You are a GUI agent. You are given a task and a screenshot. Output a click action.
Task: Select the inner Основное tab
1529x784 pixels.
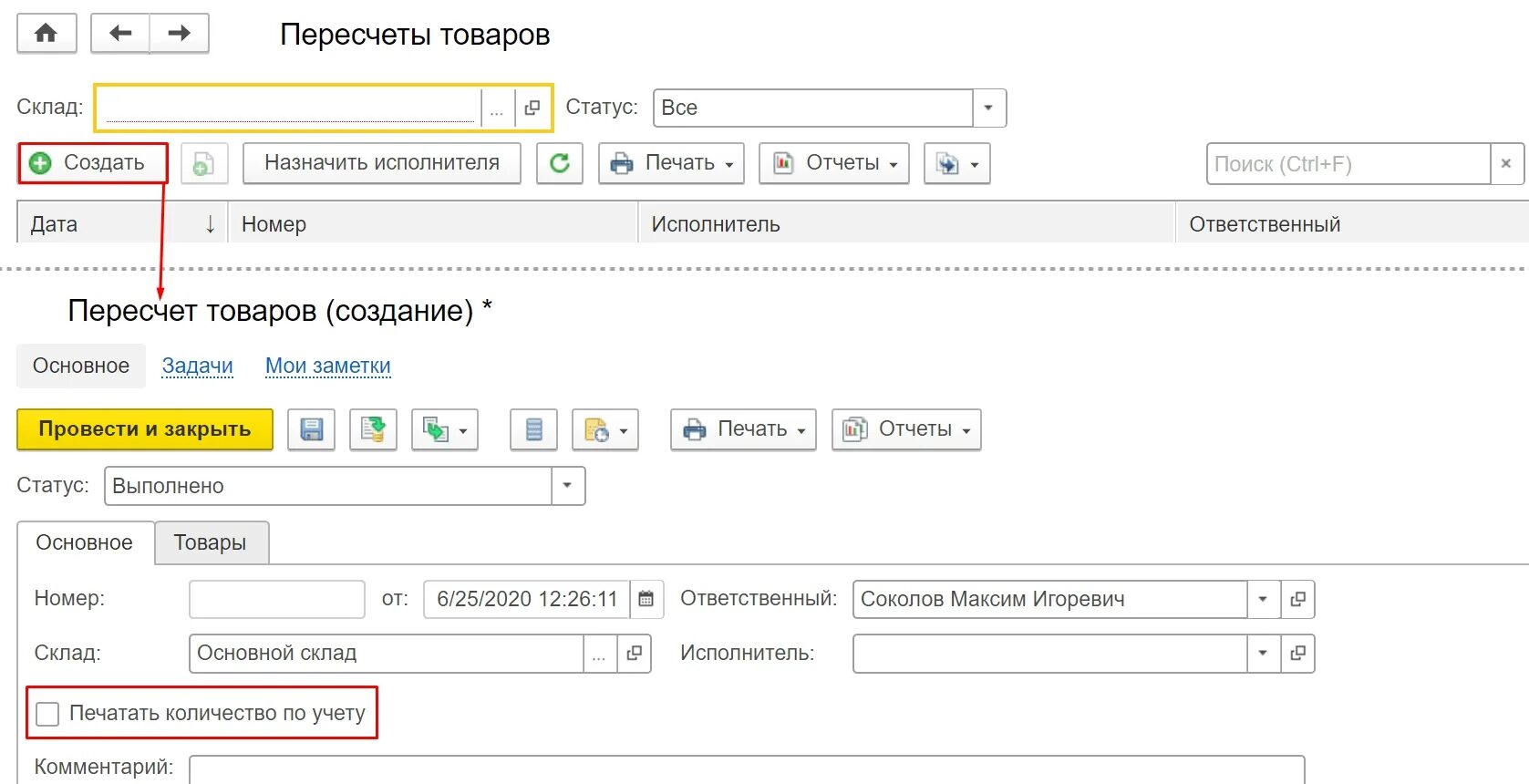point(85,543)
